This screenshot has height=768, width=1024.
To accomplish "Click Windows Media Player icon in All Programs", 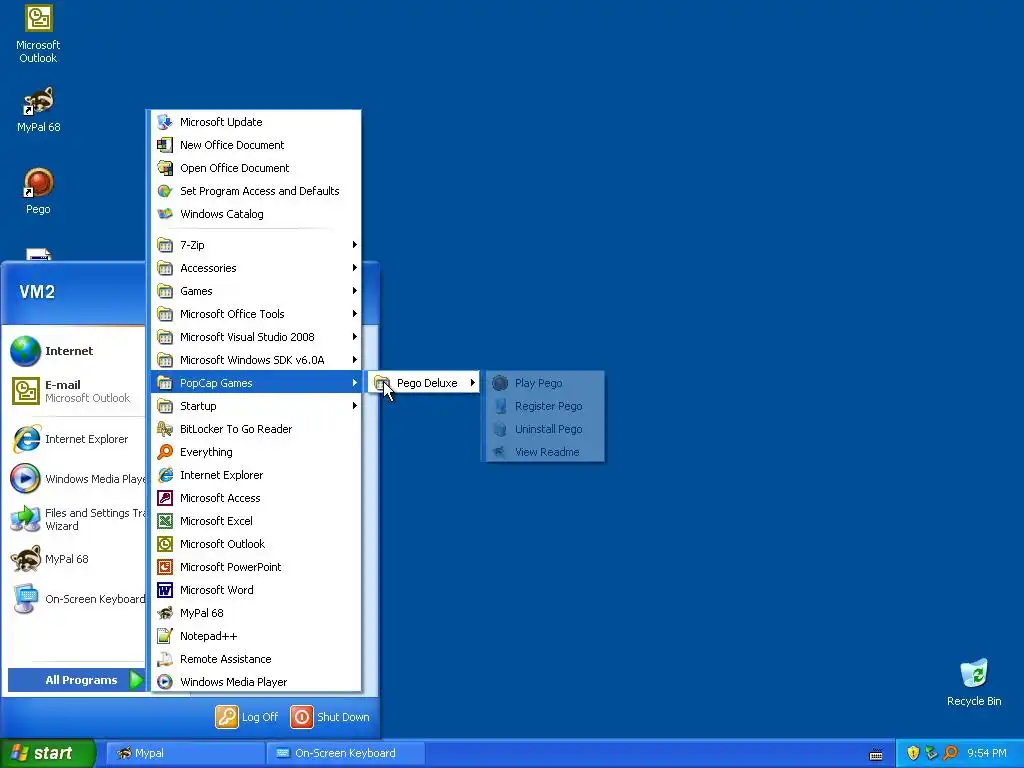I will point(165,682).
